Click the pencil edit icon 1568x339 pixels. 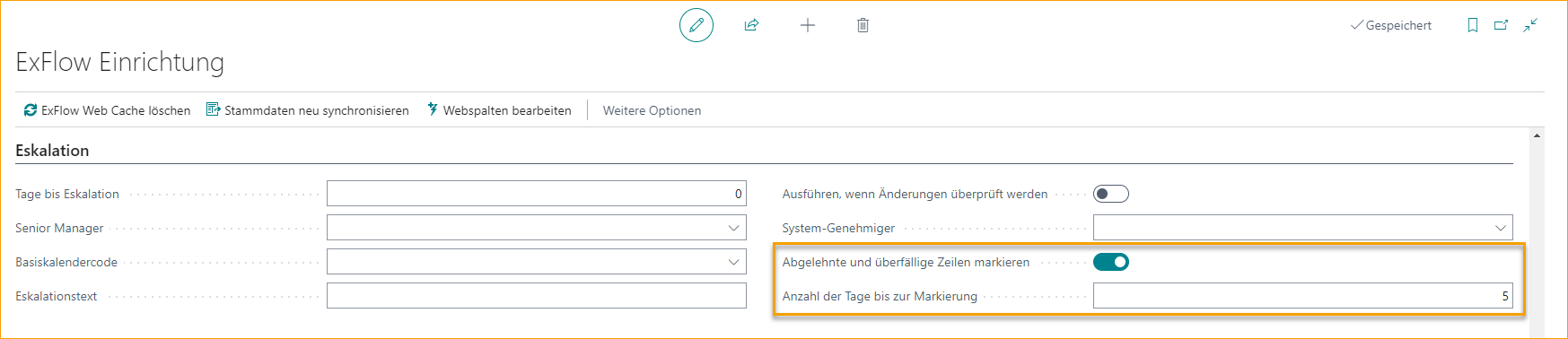(696, 25)
